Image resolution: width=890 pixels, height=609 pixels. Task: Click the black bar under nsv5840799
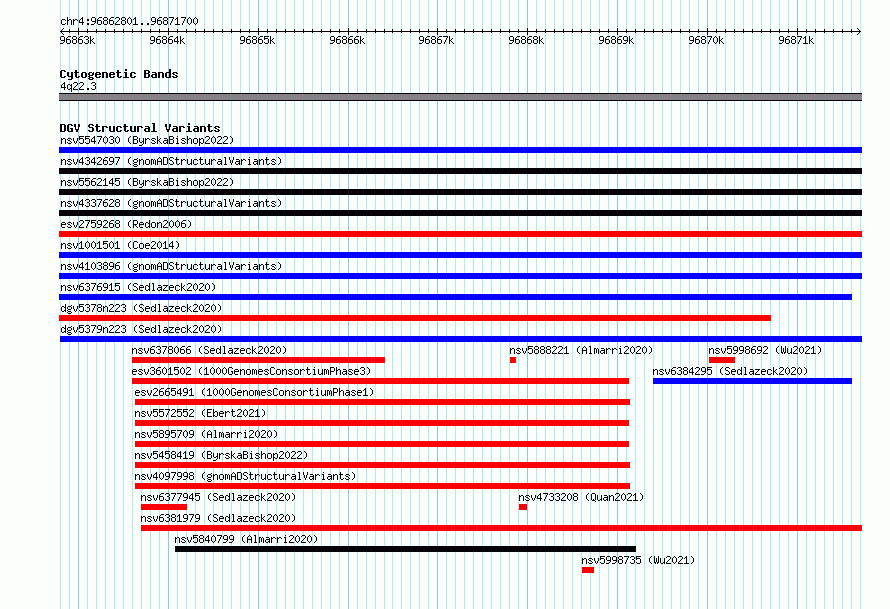[x=405, y=549]
